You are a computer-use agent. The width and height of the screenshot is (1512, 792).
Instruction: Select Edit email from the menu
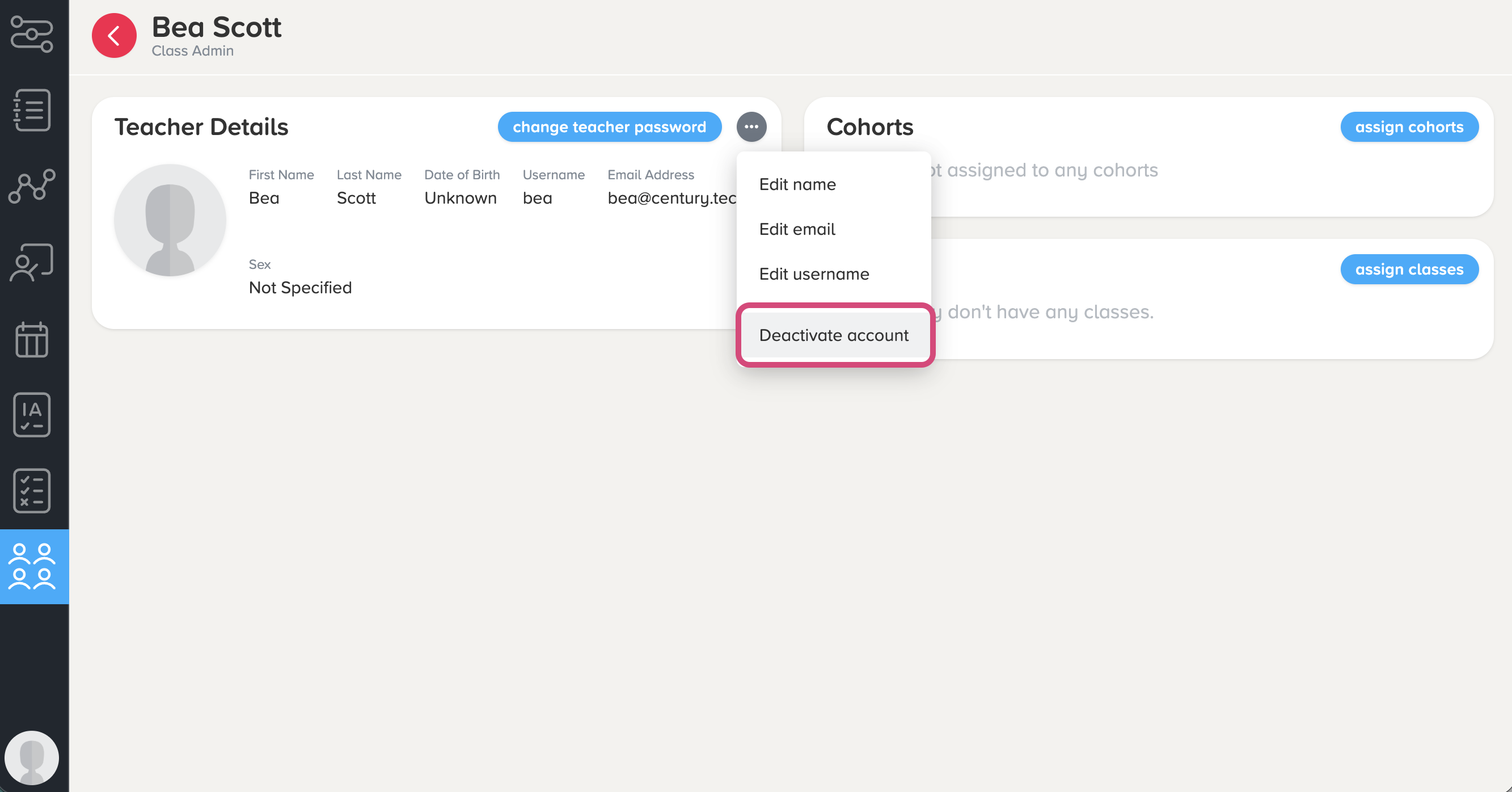[796, 229]
